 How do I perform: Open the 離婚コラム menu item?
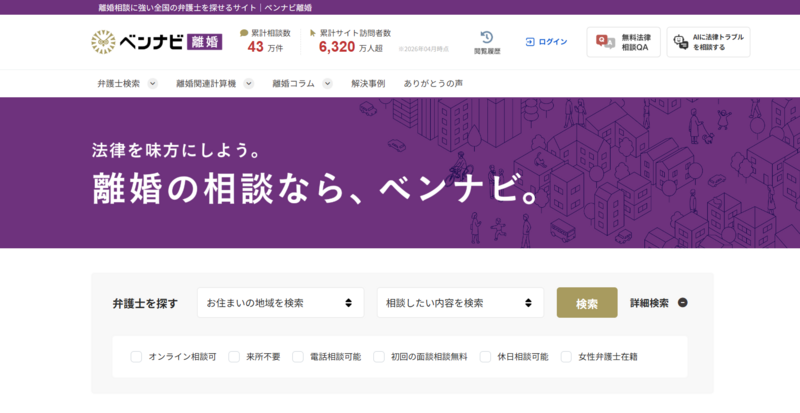pyautogui.click(x=293, y=84)
